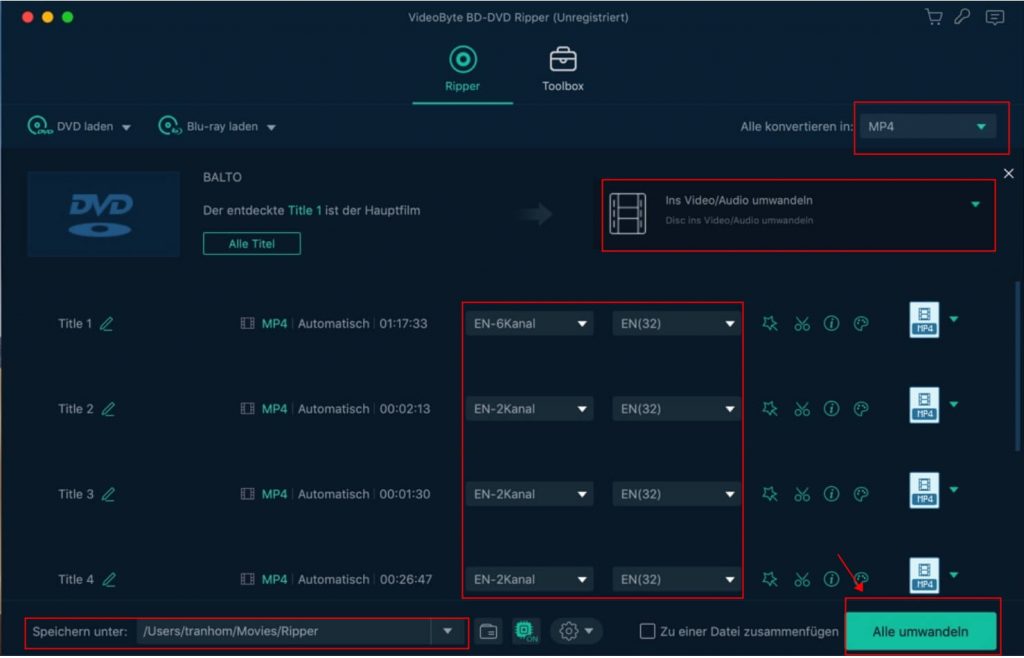The width and height of the screenshot is (1024, 658).
Task: Open the palette effects icon for Title 4
Action: 861,579
